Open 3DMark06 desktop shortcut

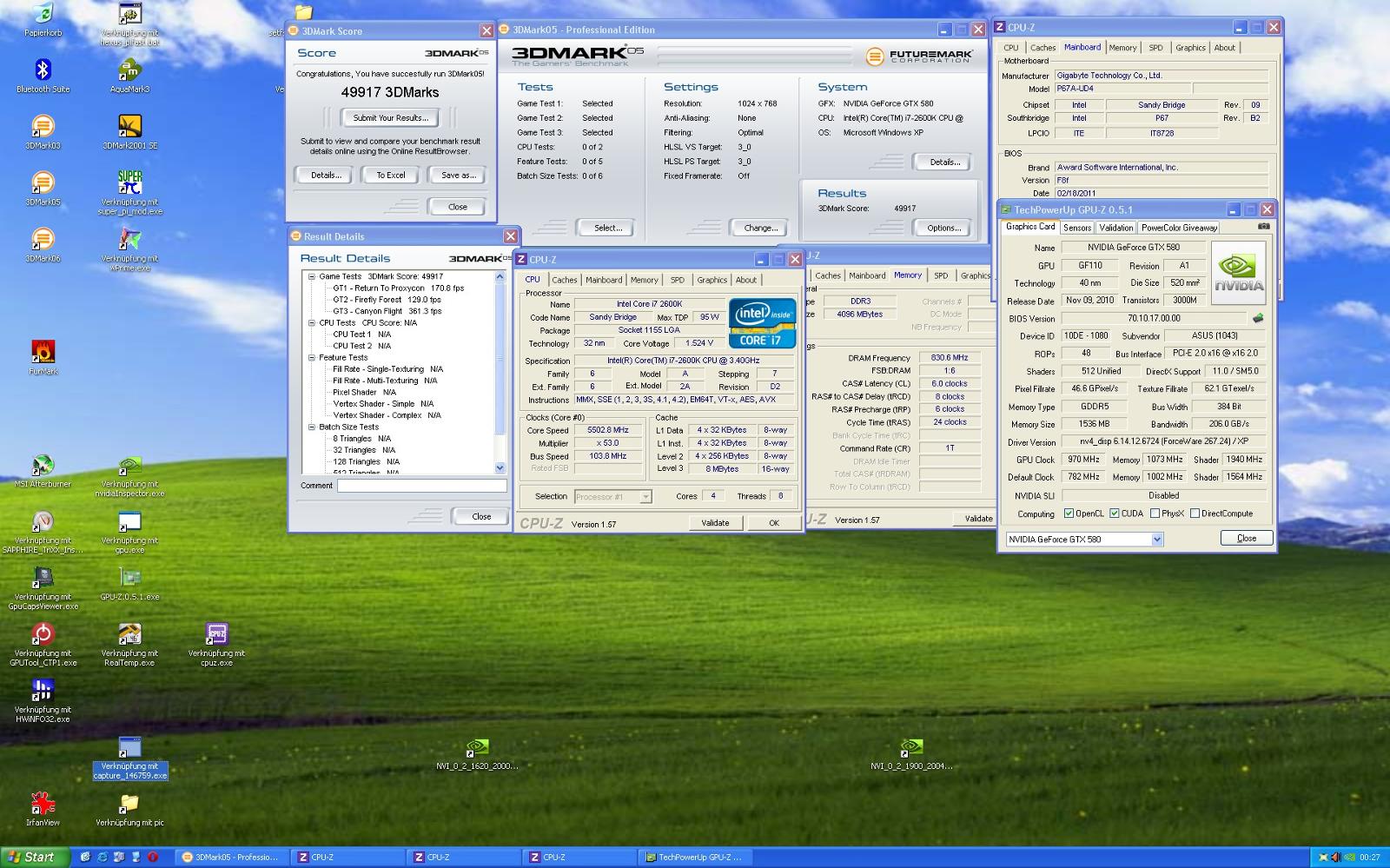[x=43, y=240]
